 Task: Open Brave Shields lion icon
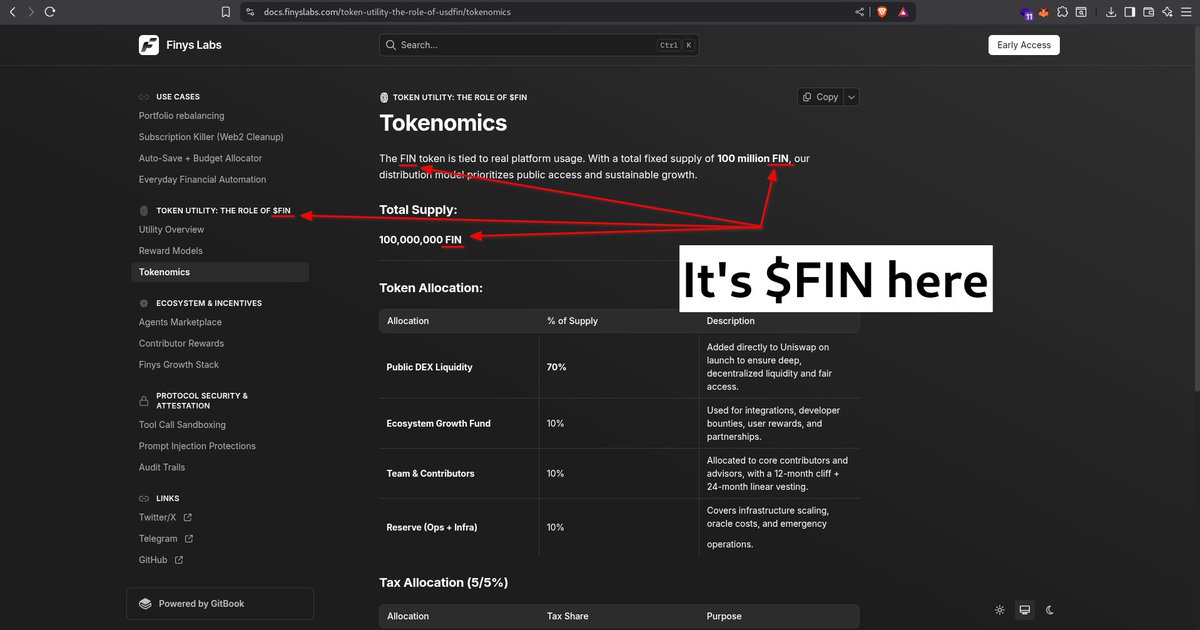tap(882, 12)
